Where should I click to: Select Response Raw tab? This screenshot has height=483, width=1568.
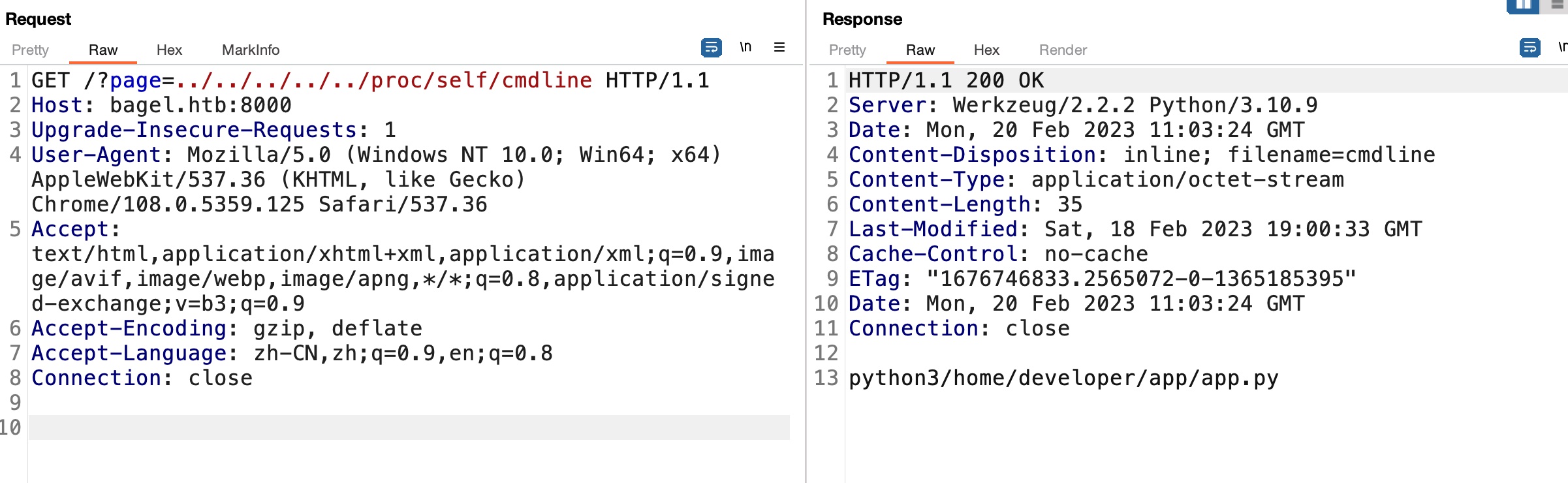coord(920,50)
